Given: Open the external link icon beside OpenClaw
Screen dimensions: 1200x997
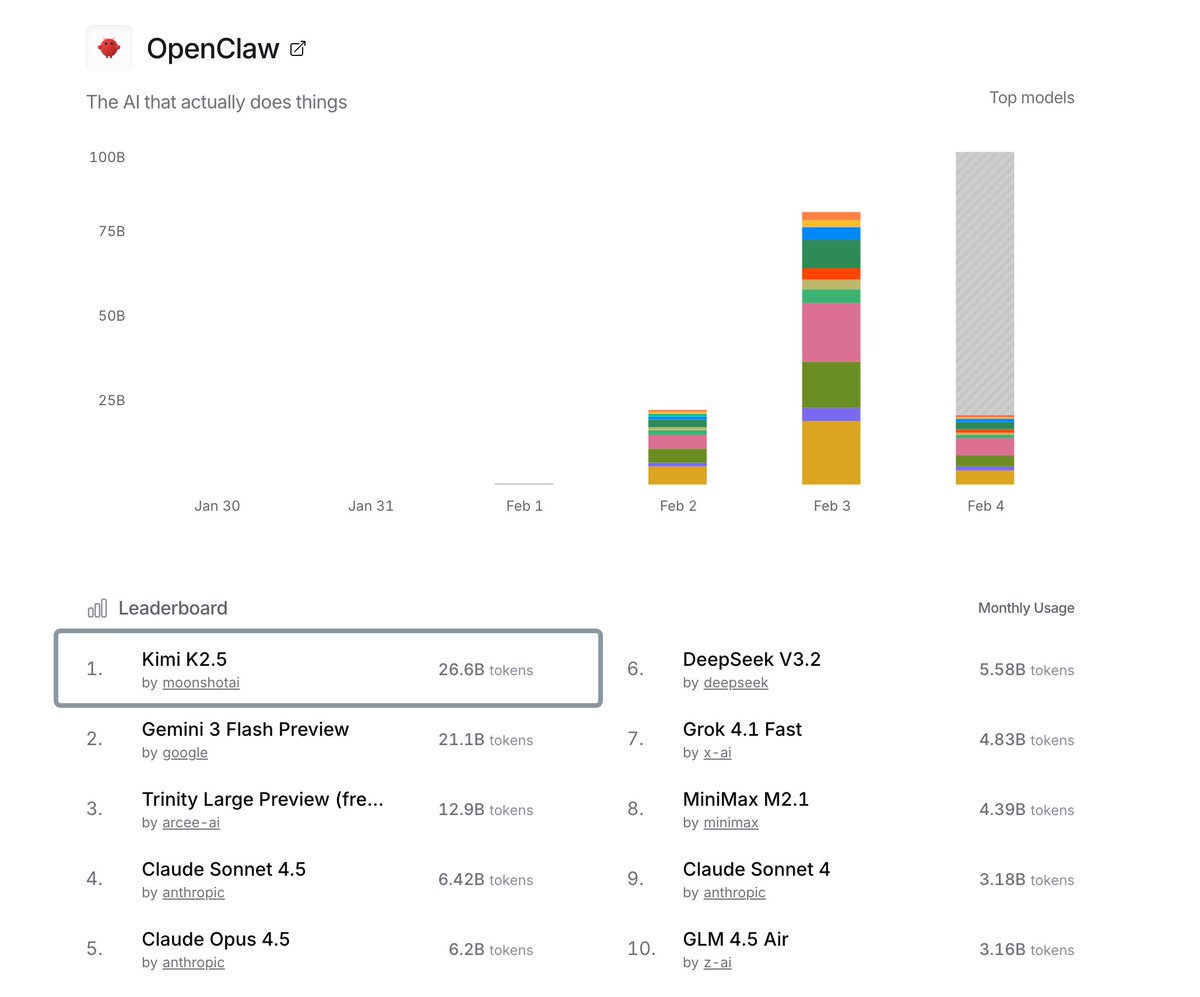Looking at the screenshot, I should 296,47.
